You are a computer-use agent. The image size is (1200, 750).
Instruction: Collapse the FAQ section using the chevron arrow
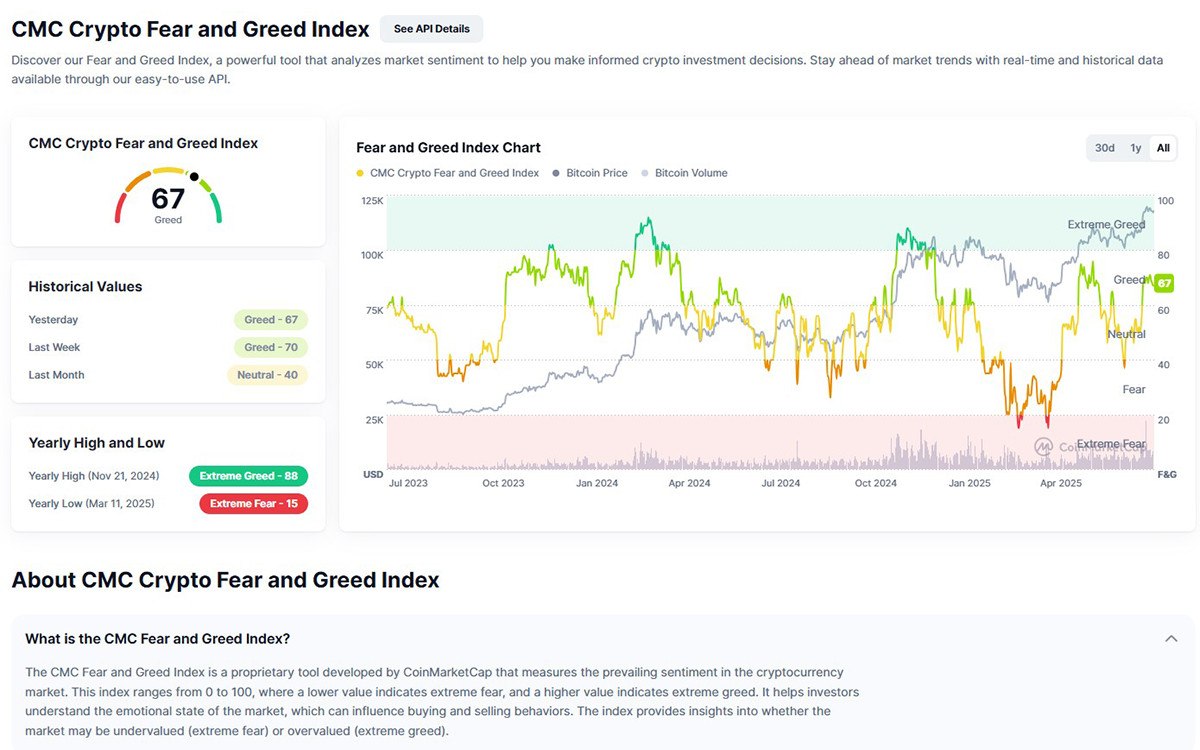(x=1171, y=638)
